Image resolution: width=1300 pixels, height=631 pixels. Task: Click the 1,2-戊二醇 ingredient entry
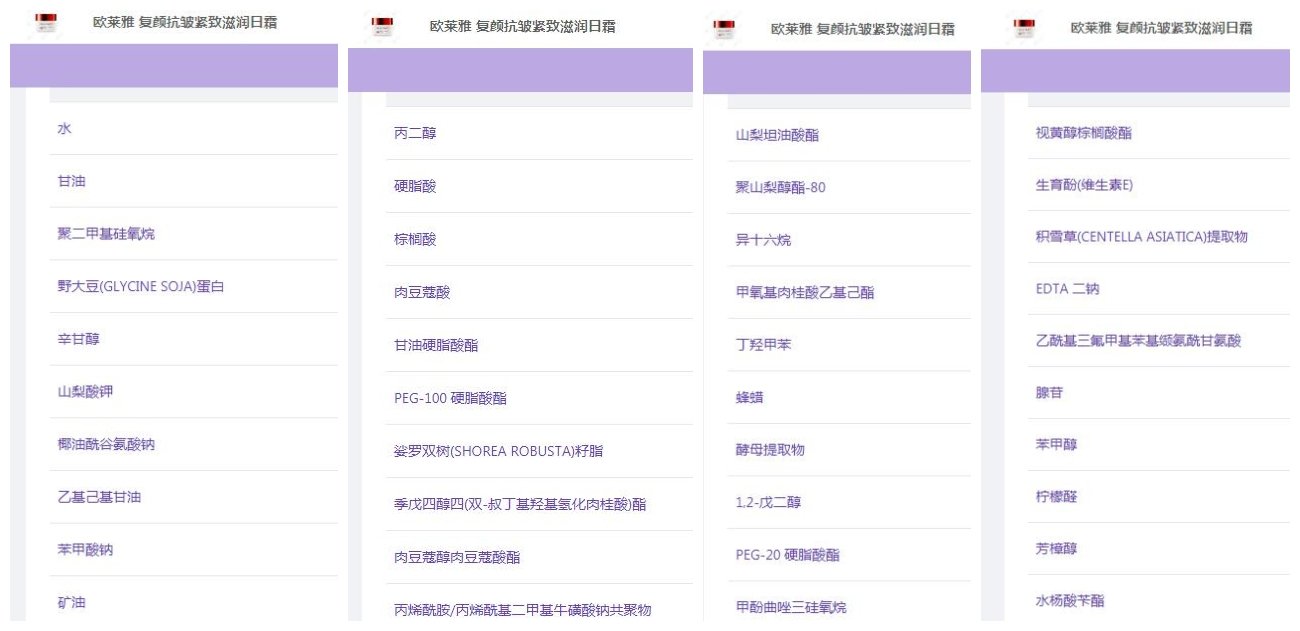tap(768, 502)
